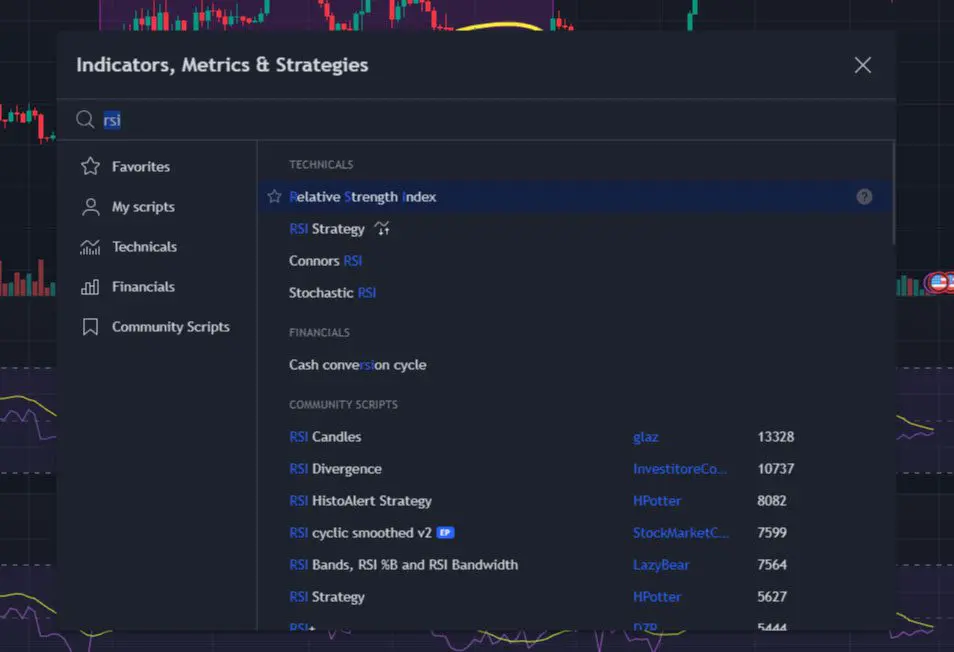954x652 pixels.
Task: Close the Indicators, Metrics & Strategies dialog
Action: pyautogui.click(x=862, y=65)
